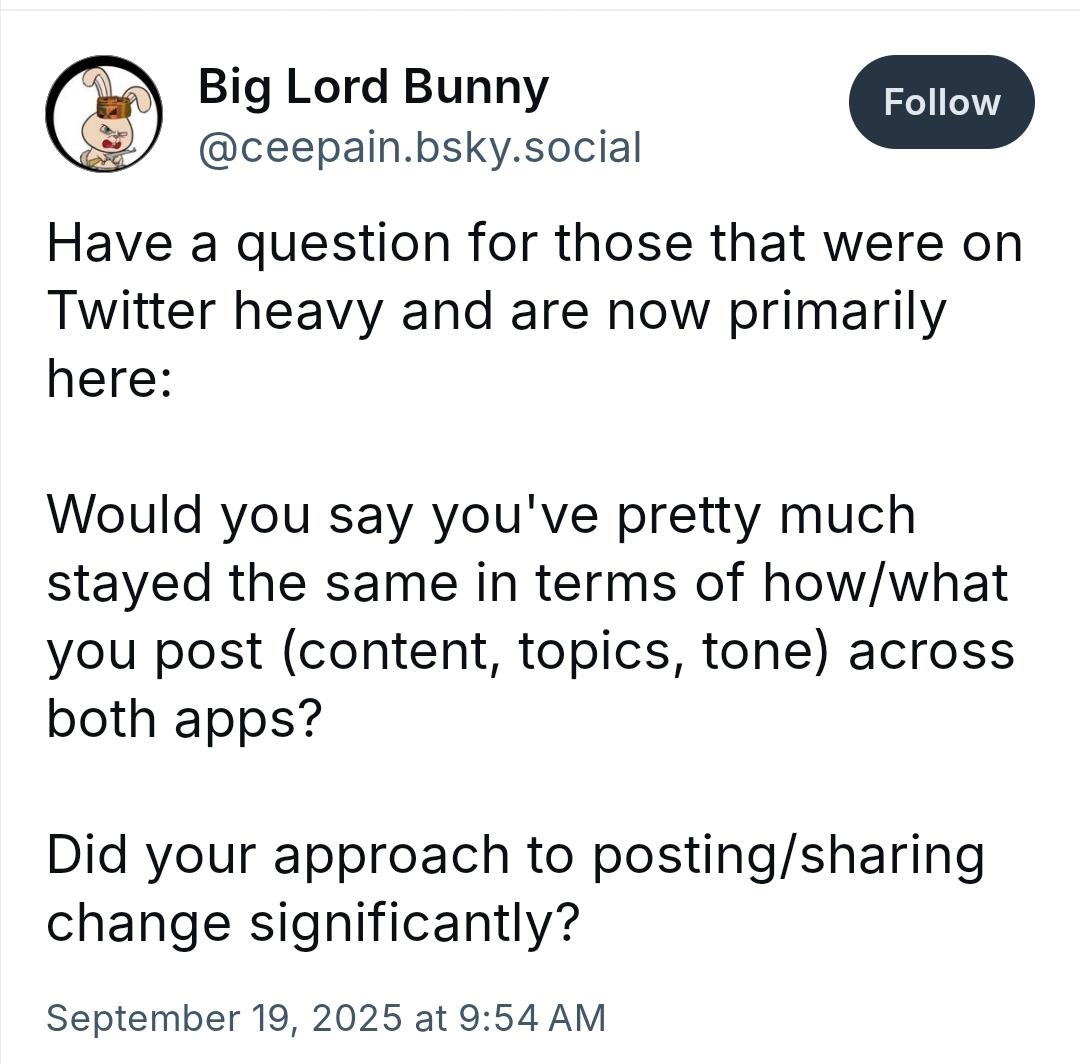Click the word "primarily" in the post
The height and width of the screenshot is (1064, 1080).
tap(836, 311)
